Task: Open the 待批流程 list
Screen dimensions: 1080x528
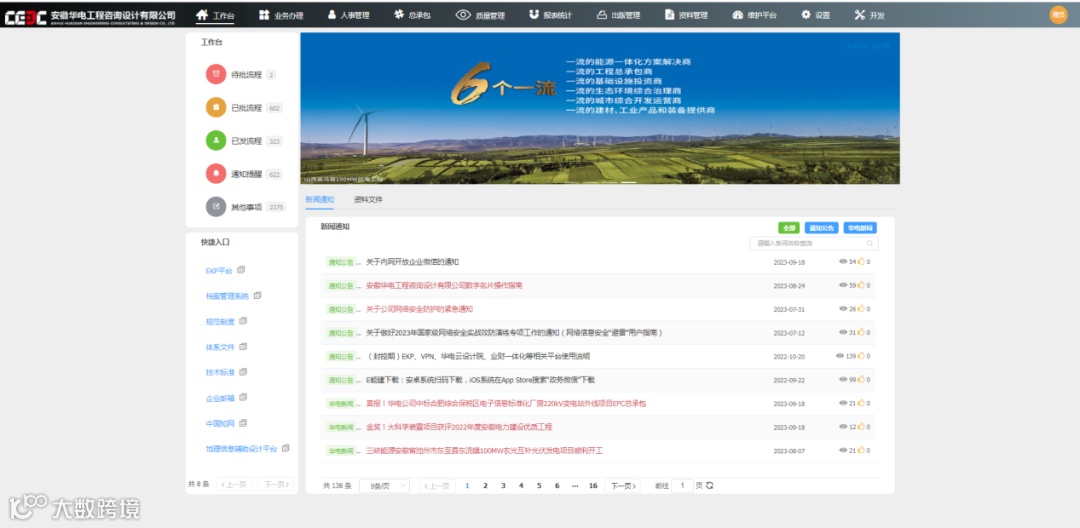Action: click(x=247, y=75)
